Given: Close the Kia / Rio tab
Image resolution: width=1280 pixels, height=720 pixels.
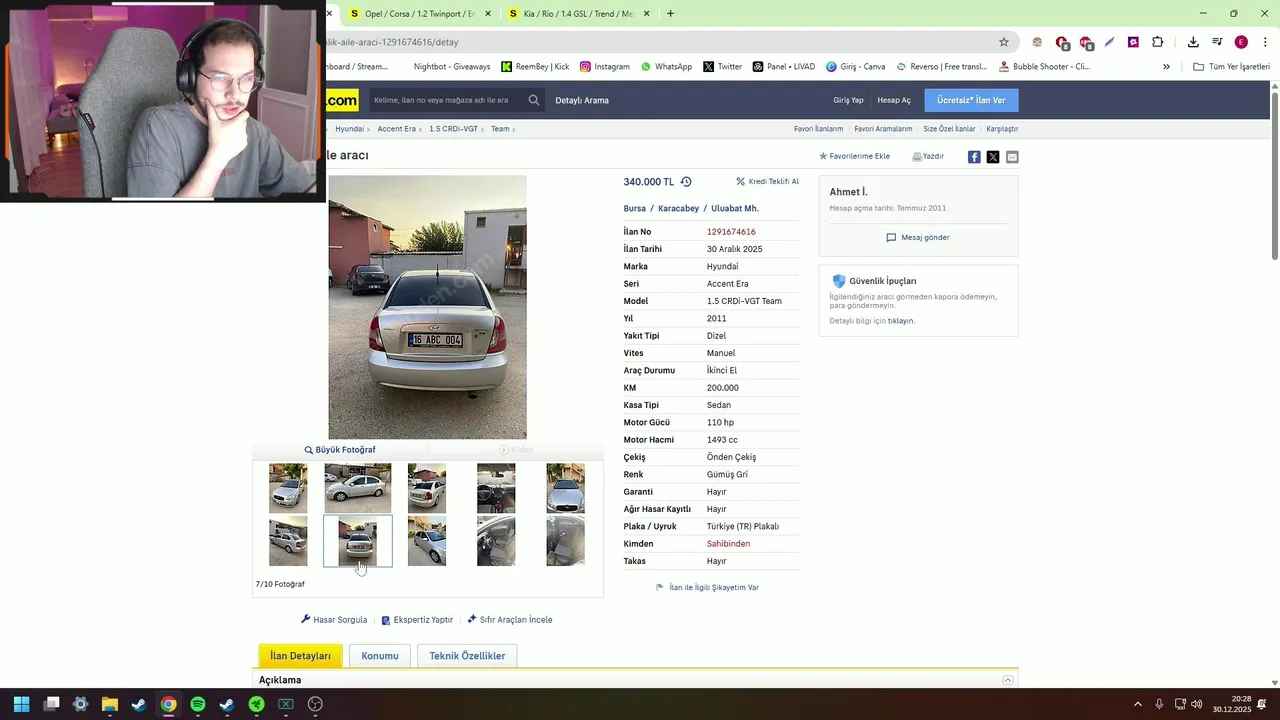Looking at the screenshot, I should click(x=646, y=14).
